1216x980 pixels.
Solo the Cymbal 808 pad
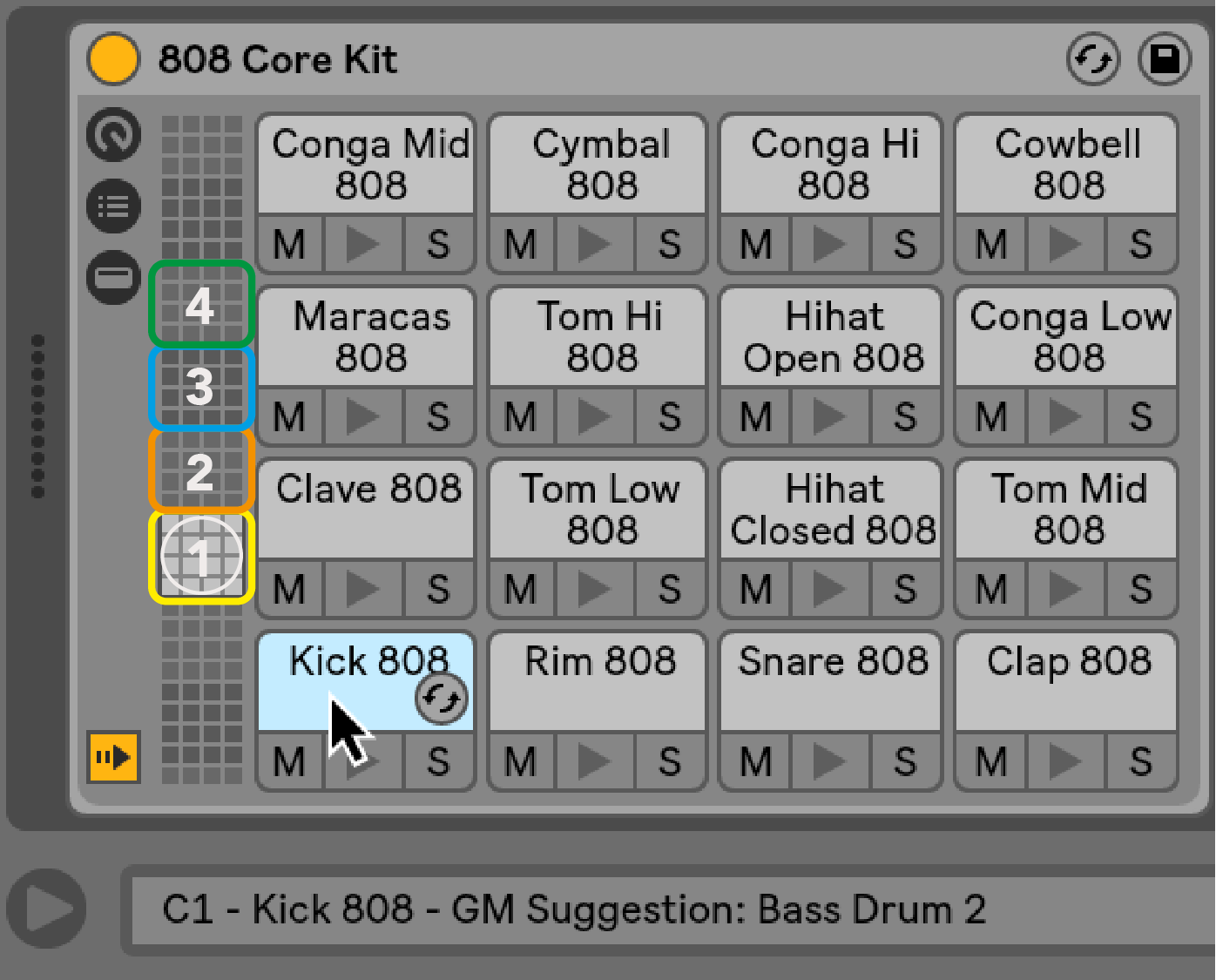tap(671, 244)
